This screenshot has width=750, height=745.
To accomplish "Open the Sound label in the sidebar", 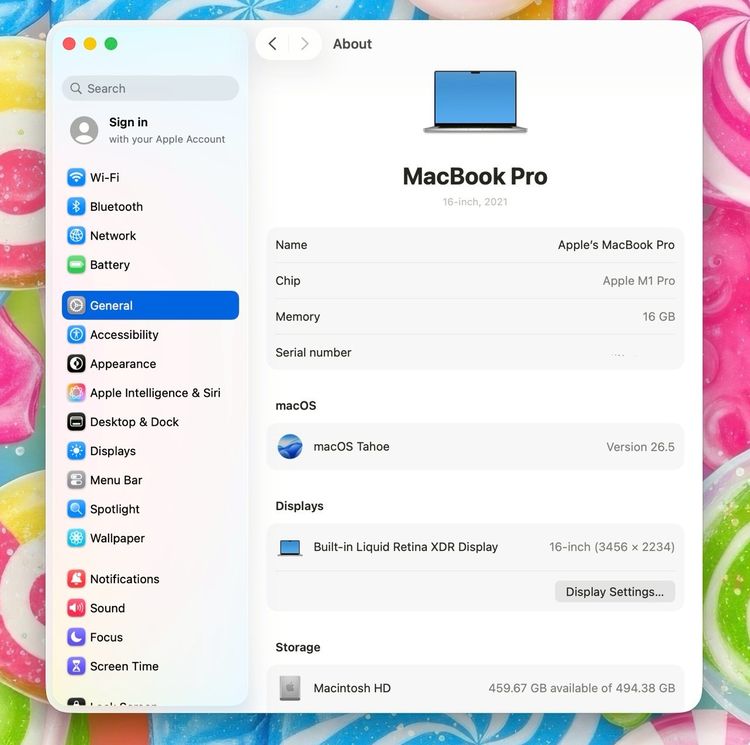I will [x=108, y=608].
